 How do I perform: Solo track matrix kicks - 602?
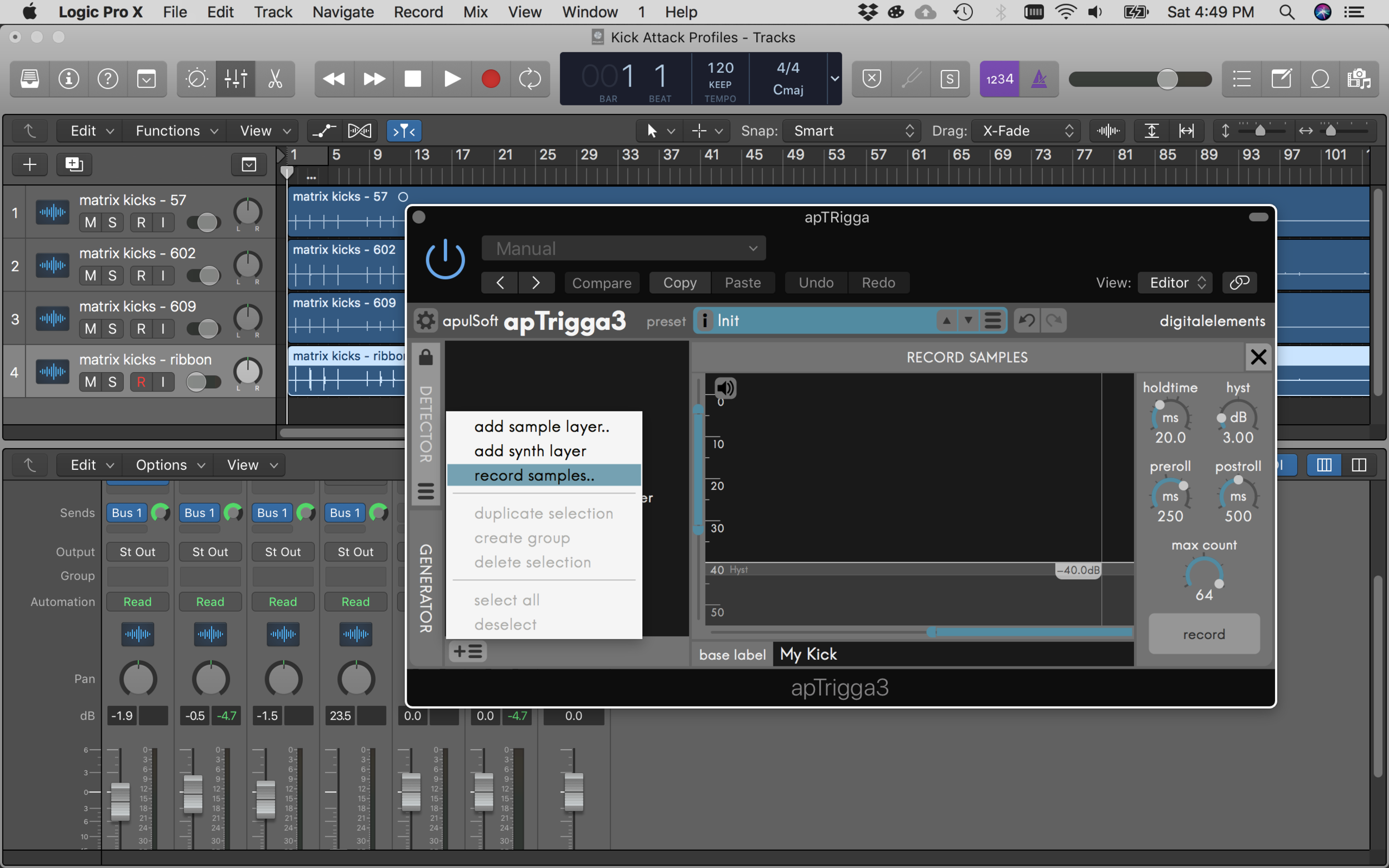click(x=113, y=275)
